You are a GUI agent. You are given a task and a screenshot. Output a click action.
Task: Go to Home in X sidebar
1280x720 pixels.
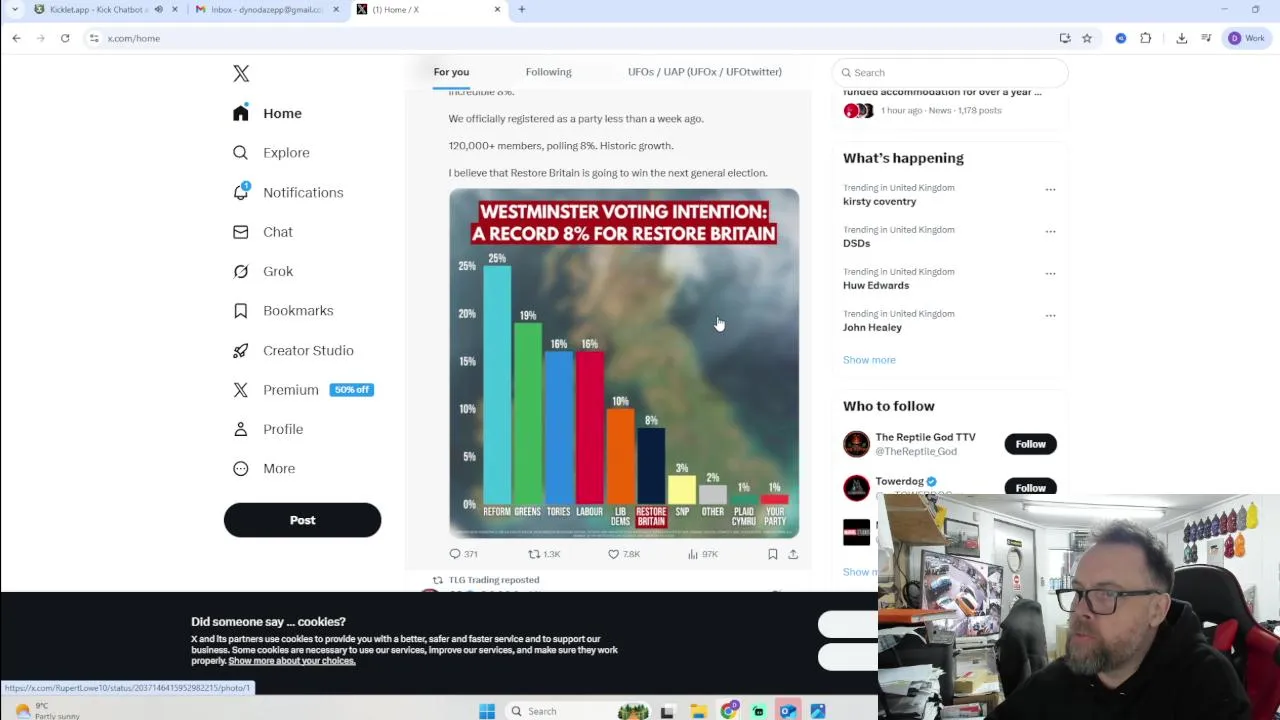pyautogui.click(x=267, y=113)
